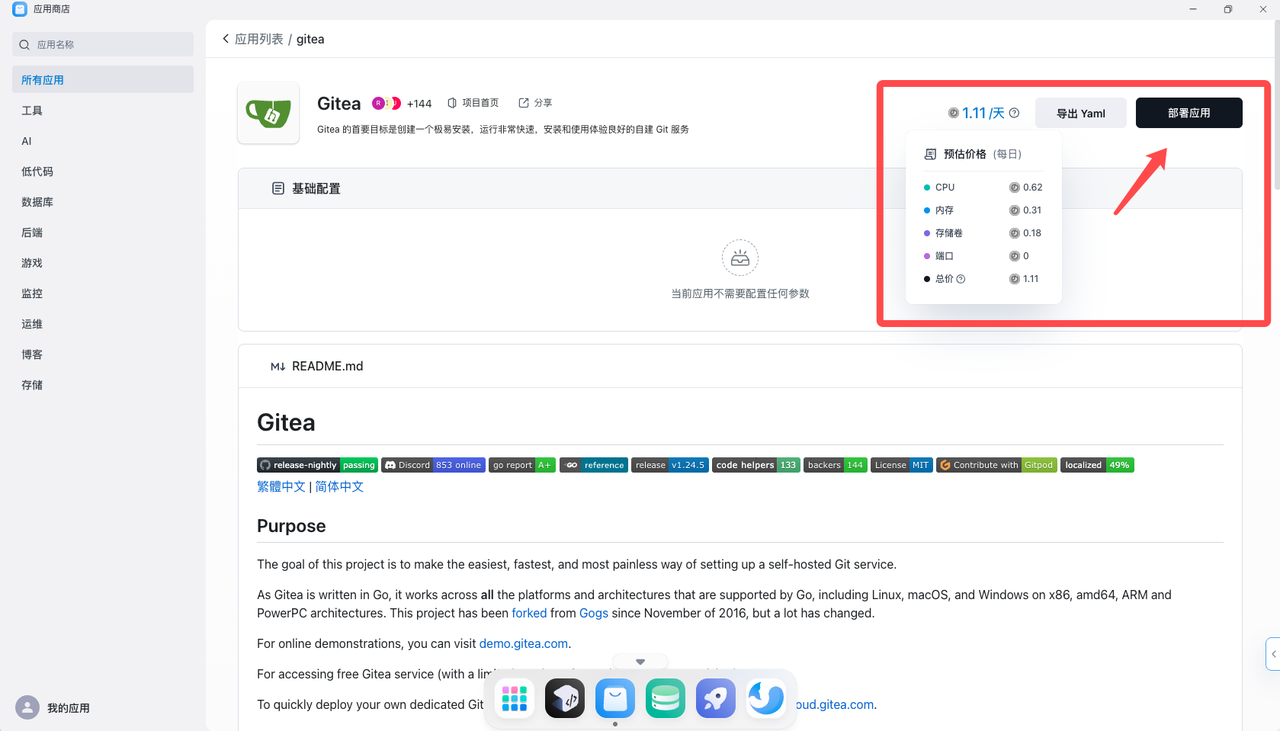Click the 我的应用 user avatar icon
This screenshot has width=1280, height=731.
point(27,707)
